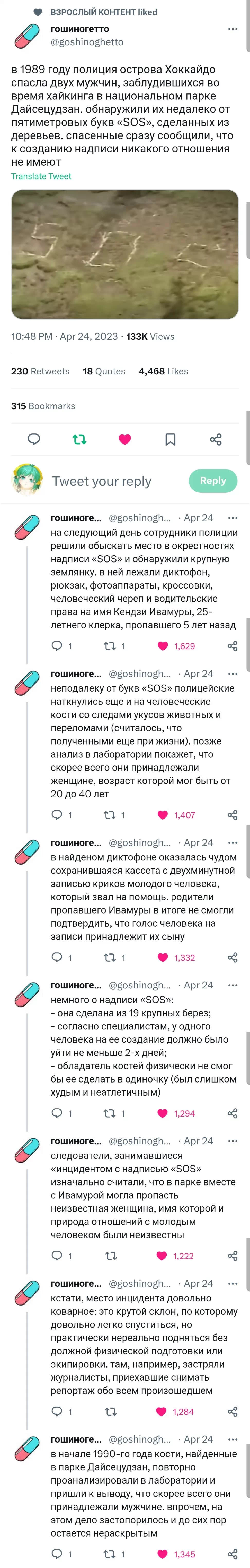Image resolution: width=250 pixels, height=1568 pixels.
Task: Open more options on the dugout reply
Action: pyautogui.click(x=232, y=518)
